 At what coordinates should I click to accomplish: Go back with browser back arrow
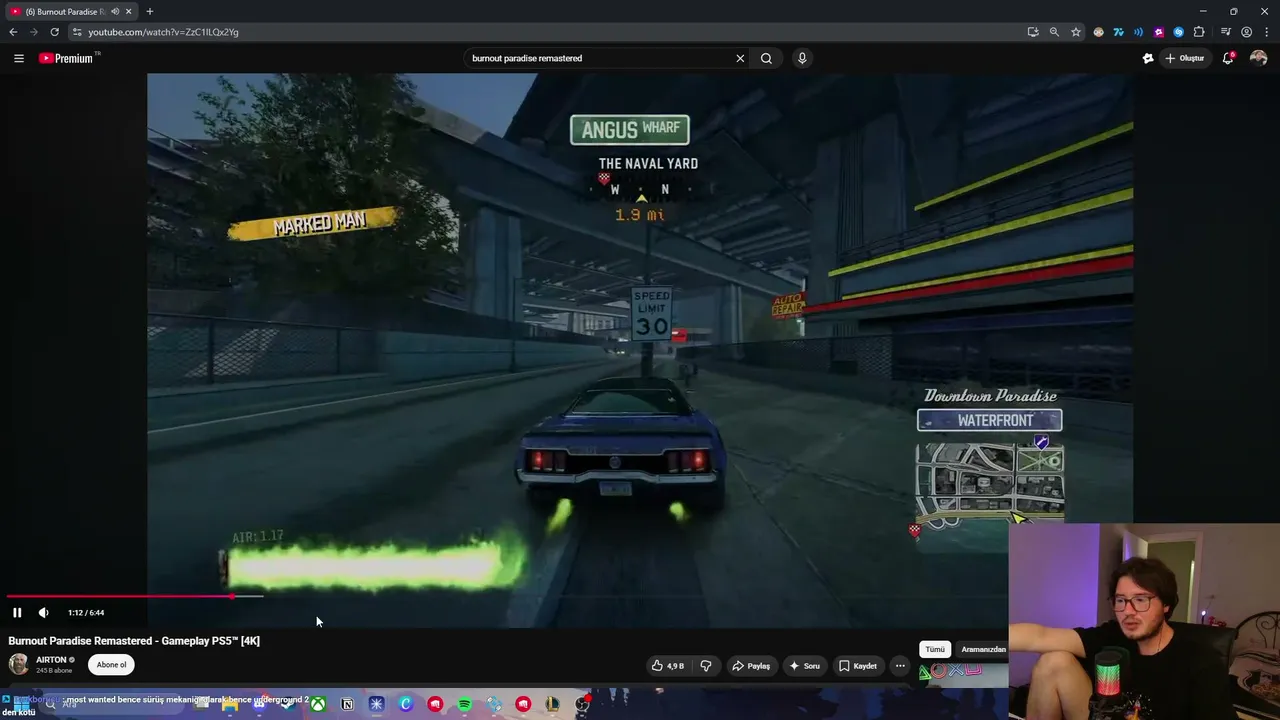click(13, 32)
